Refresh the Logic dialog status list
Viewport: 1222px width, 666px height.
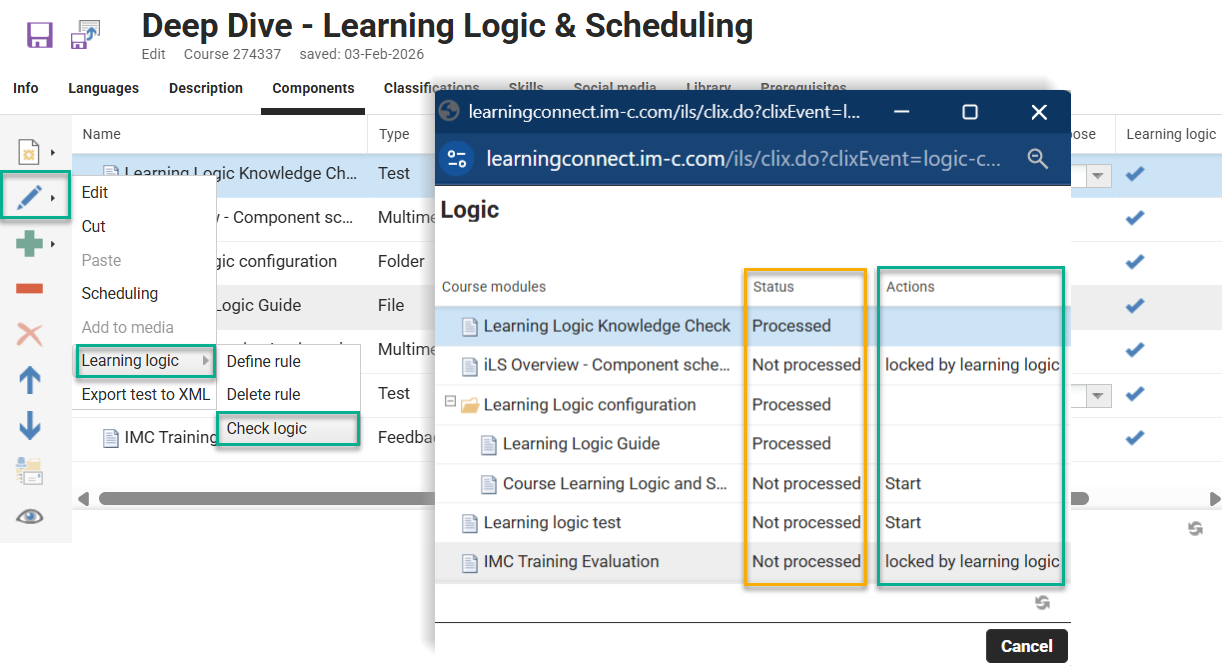[x=1042, y=603]
